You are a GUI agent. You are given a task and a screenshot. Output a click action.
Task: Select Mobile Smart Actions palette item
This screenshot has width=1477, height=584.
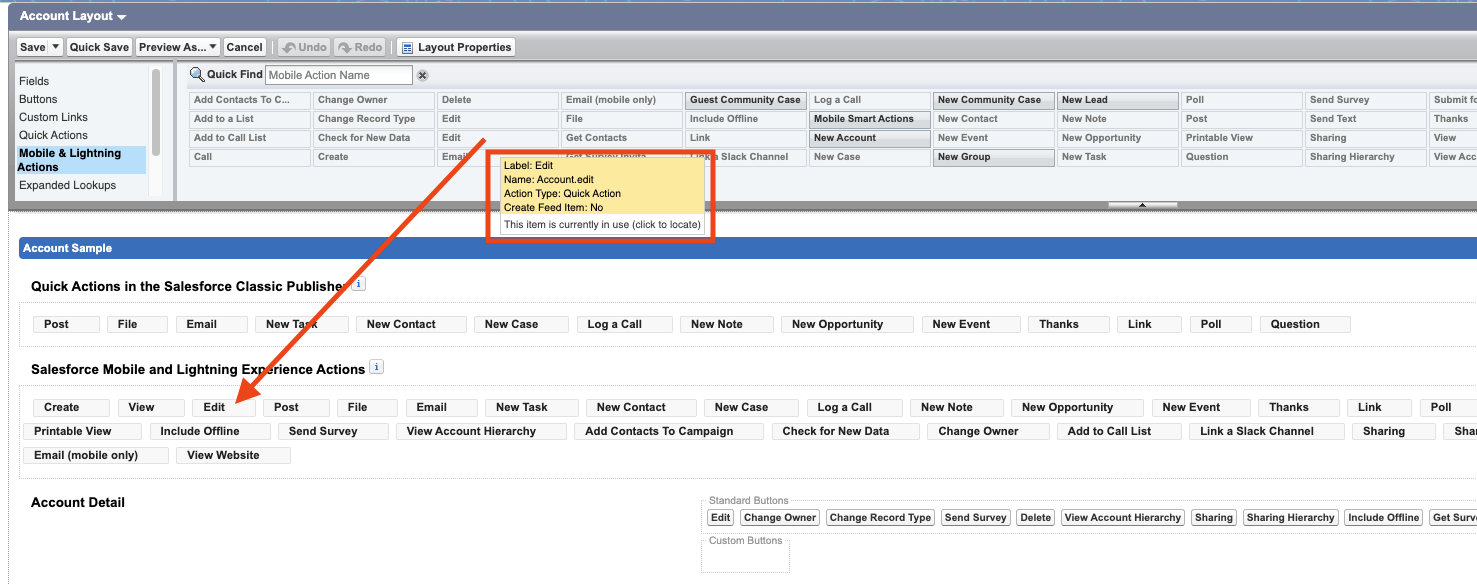[x=870, y=119]
